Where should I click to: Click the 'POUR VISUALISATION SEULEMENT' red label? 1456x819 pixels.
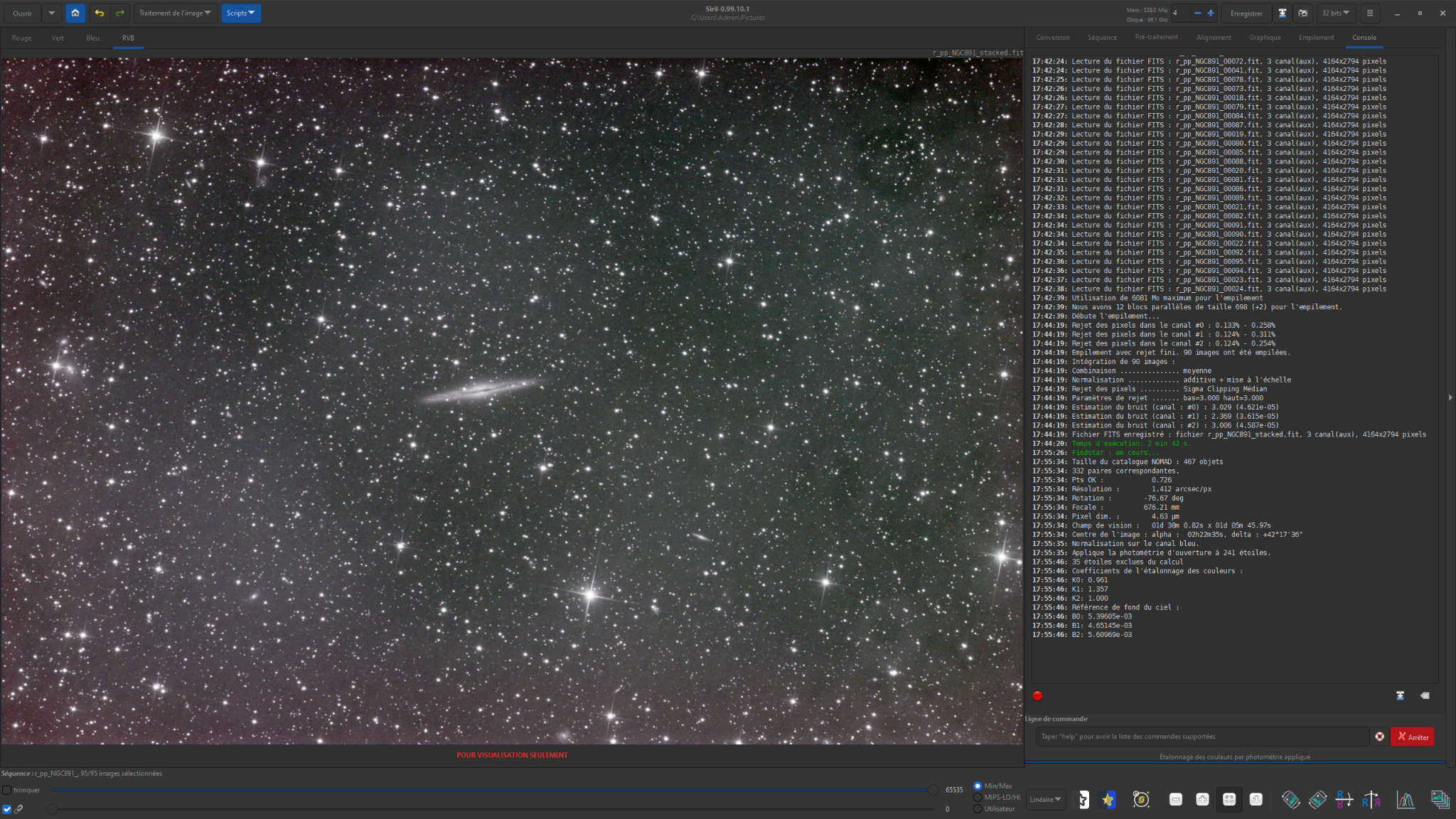coord(512,755)
